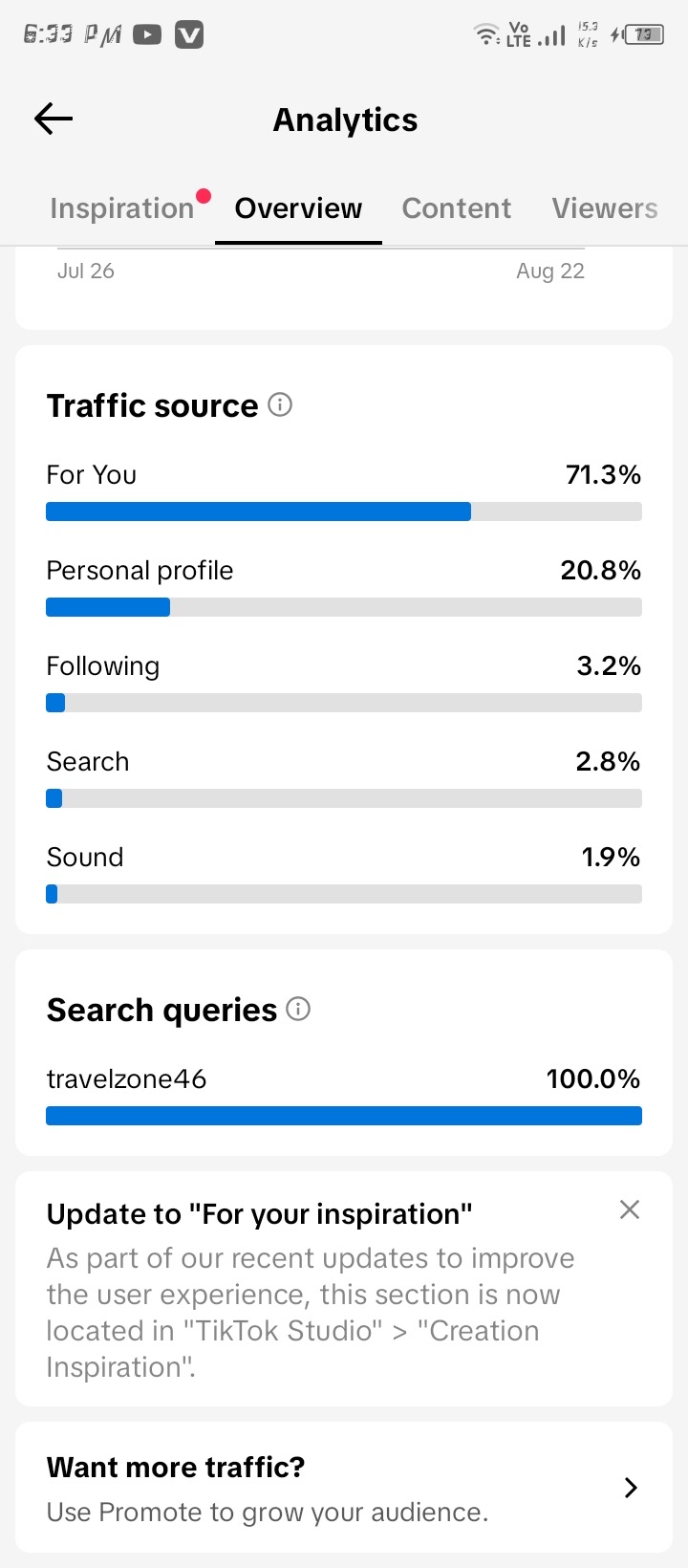This screenshot has width=688, height=1568.
Task: Tap the YouTube icon in status bar
Action: click(147, 35)
